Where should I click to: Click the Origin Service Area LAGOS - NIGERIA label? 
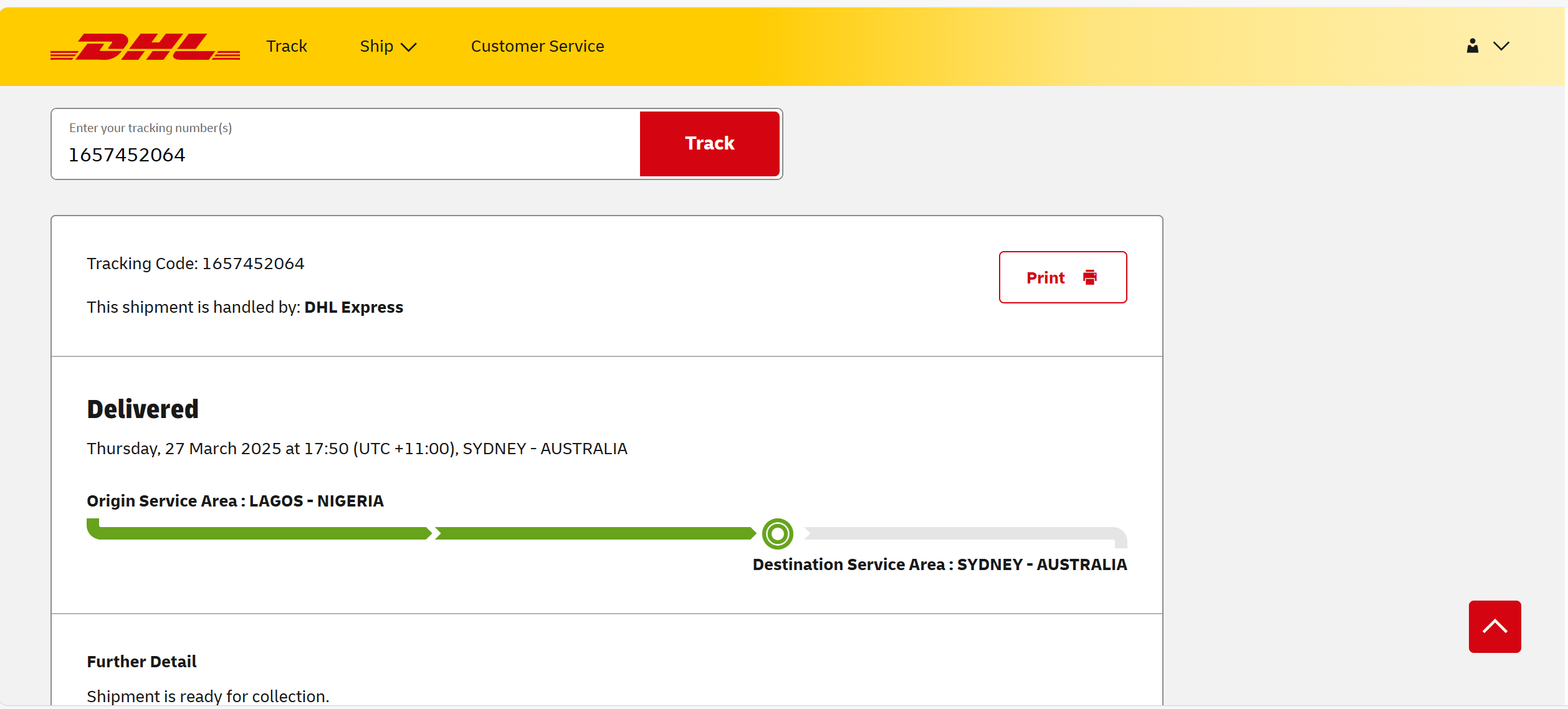(x=235, y=501)
